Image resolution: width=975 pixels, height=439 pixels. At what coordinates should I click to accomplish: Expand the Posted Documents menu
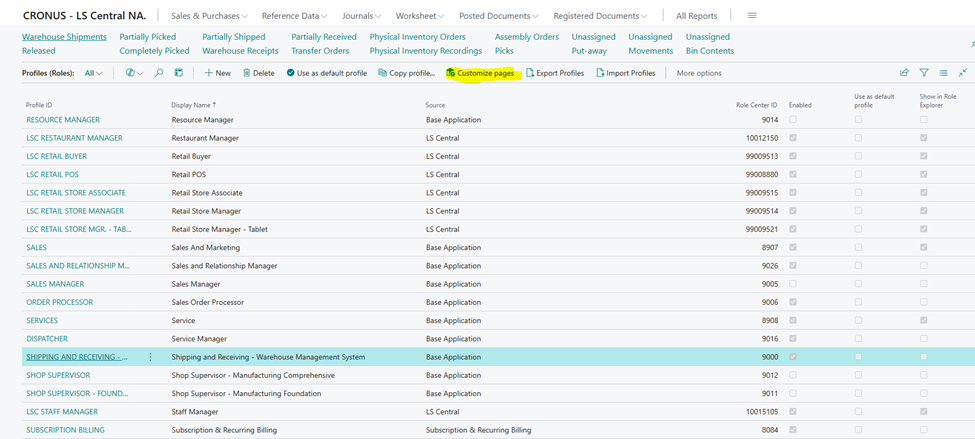498,16
